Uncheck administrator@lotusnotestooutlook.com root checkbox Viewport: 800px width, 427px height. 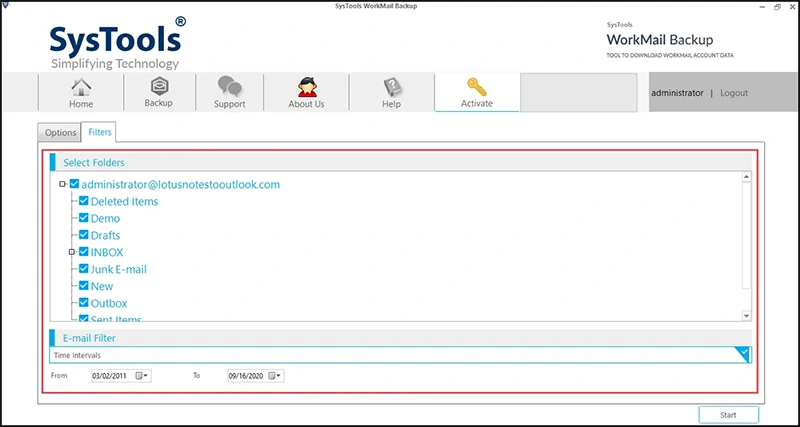point(74,184)
